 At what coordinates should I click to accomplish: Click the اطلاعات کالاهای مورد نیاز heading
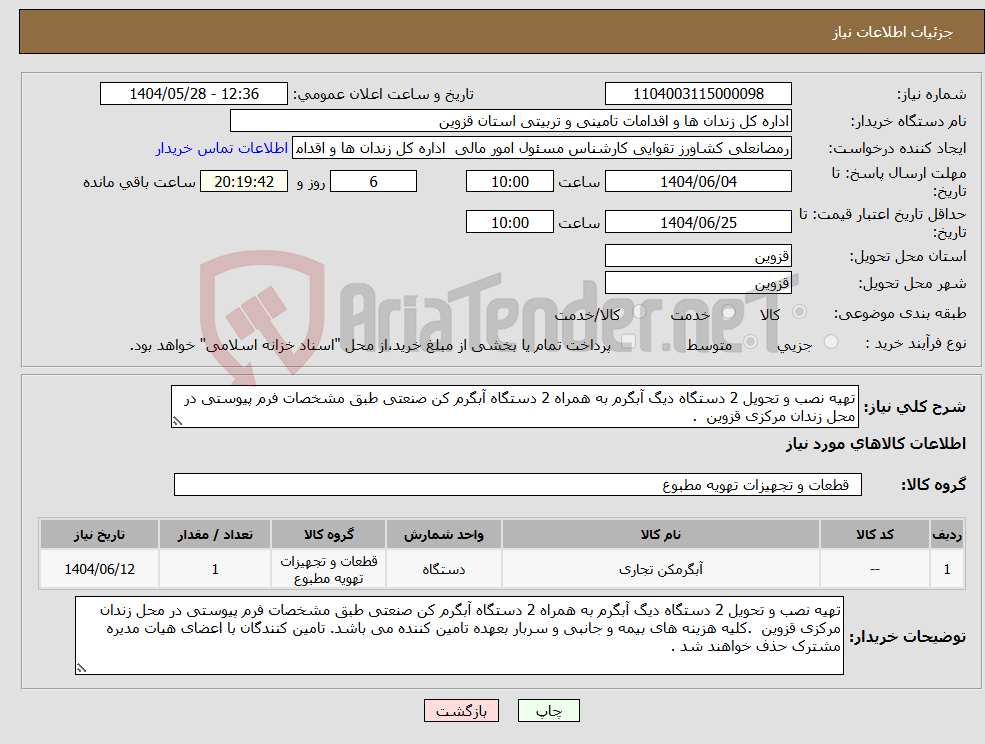click(x=876, y=444)
